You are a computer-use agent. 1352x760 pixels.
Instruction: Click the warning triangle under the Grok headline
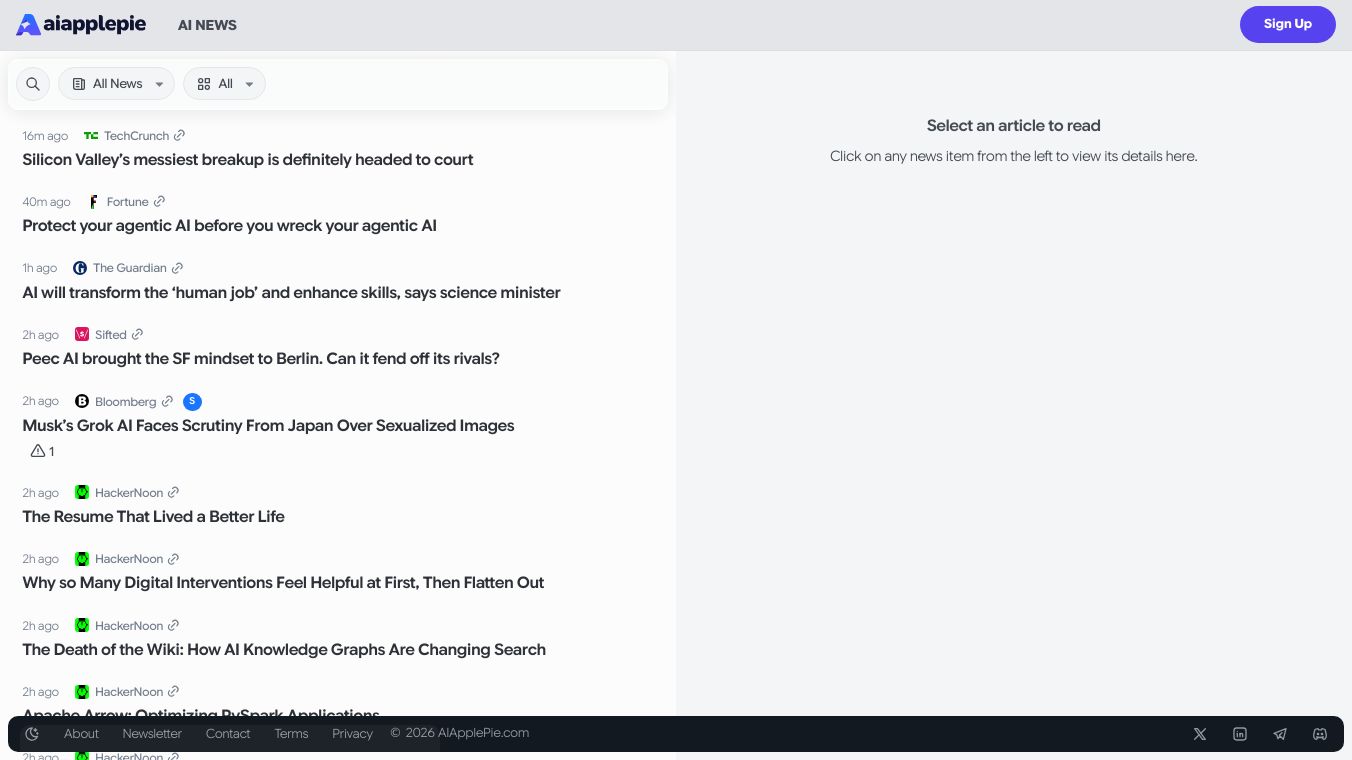(38, 451)
